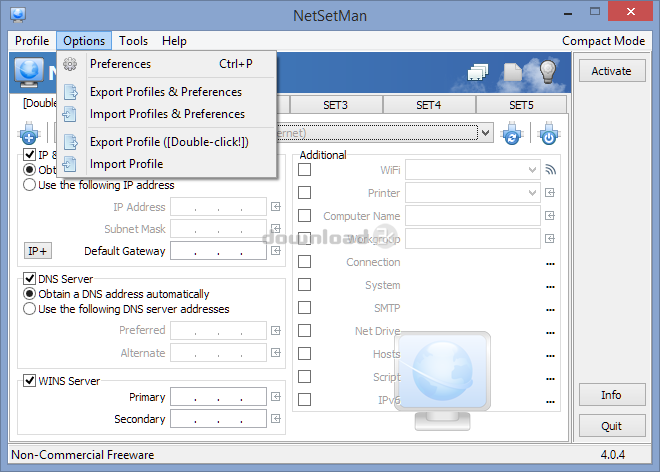The image size is (660, 472).
Task: Toggle the DNS Server checkbox
Action: [29, 279]
